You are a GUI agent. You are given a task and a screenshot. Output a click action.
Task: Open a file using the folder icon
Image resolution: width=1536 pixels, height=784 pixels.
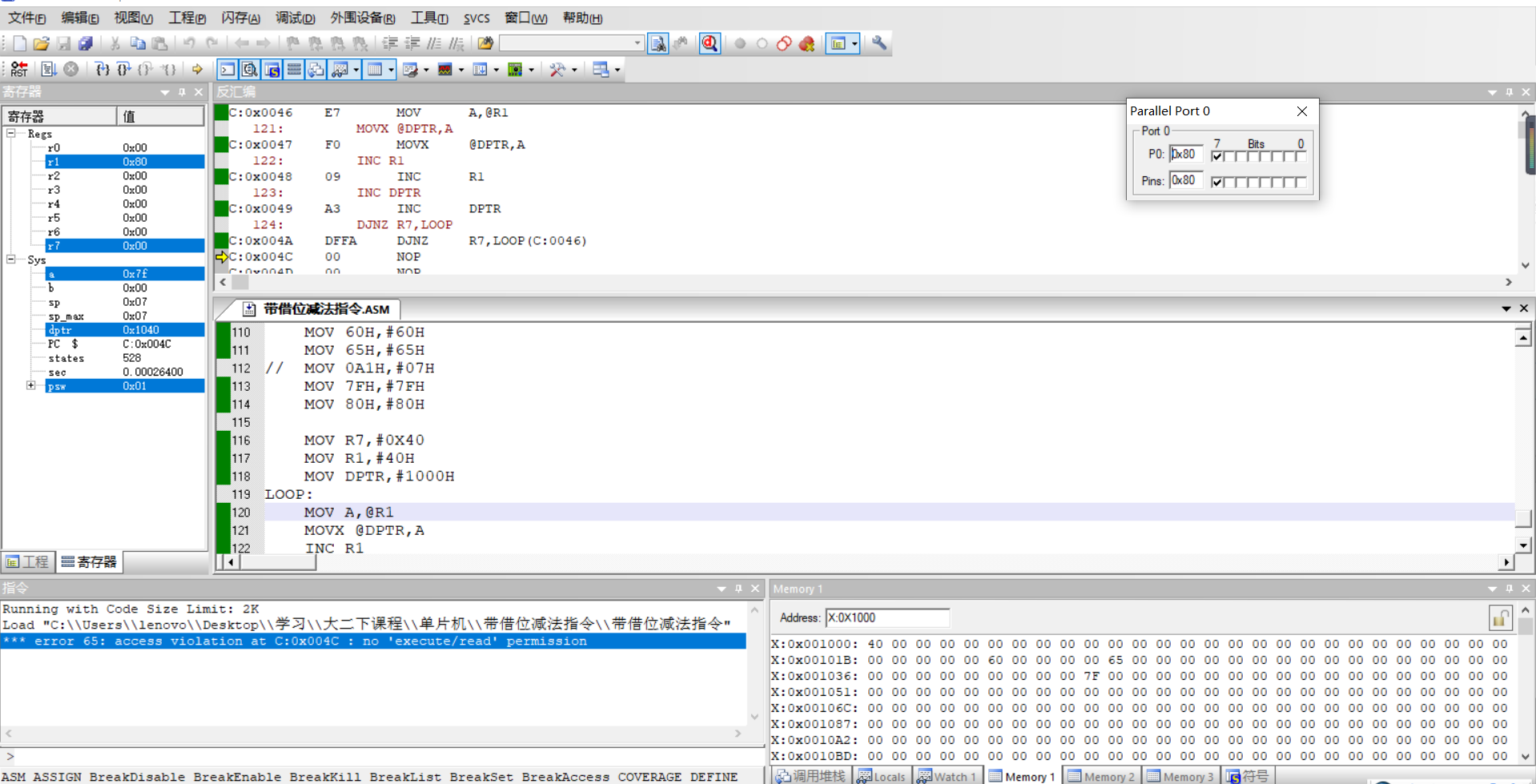click(x=41, y=44)
